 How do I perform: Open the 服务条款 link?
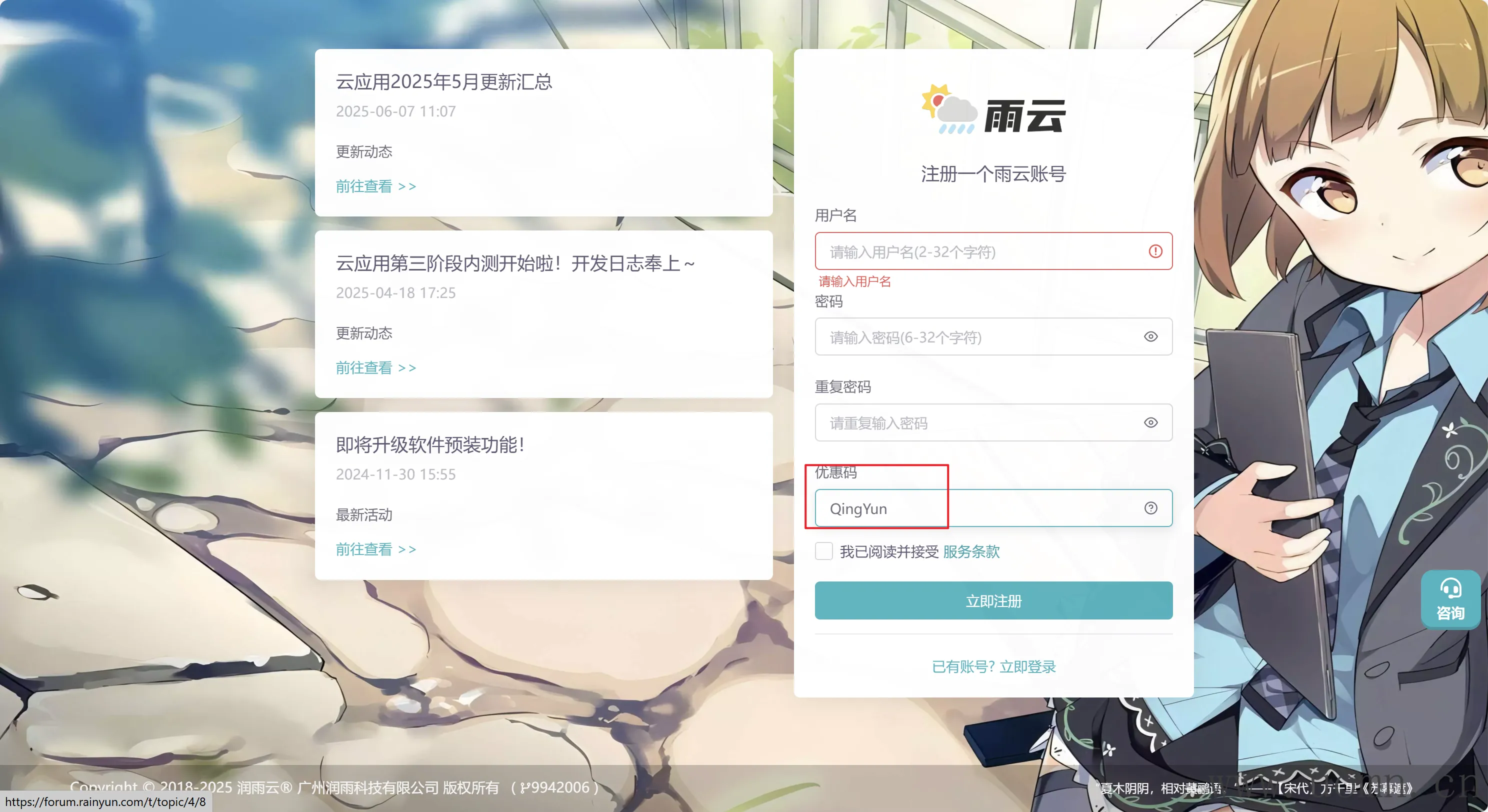[971, 551]
